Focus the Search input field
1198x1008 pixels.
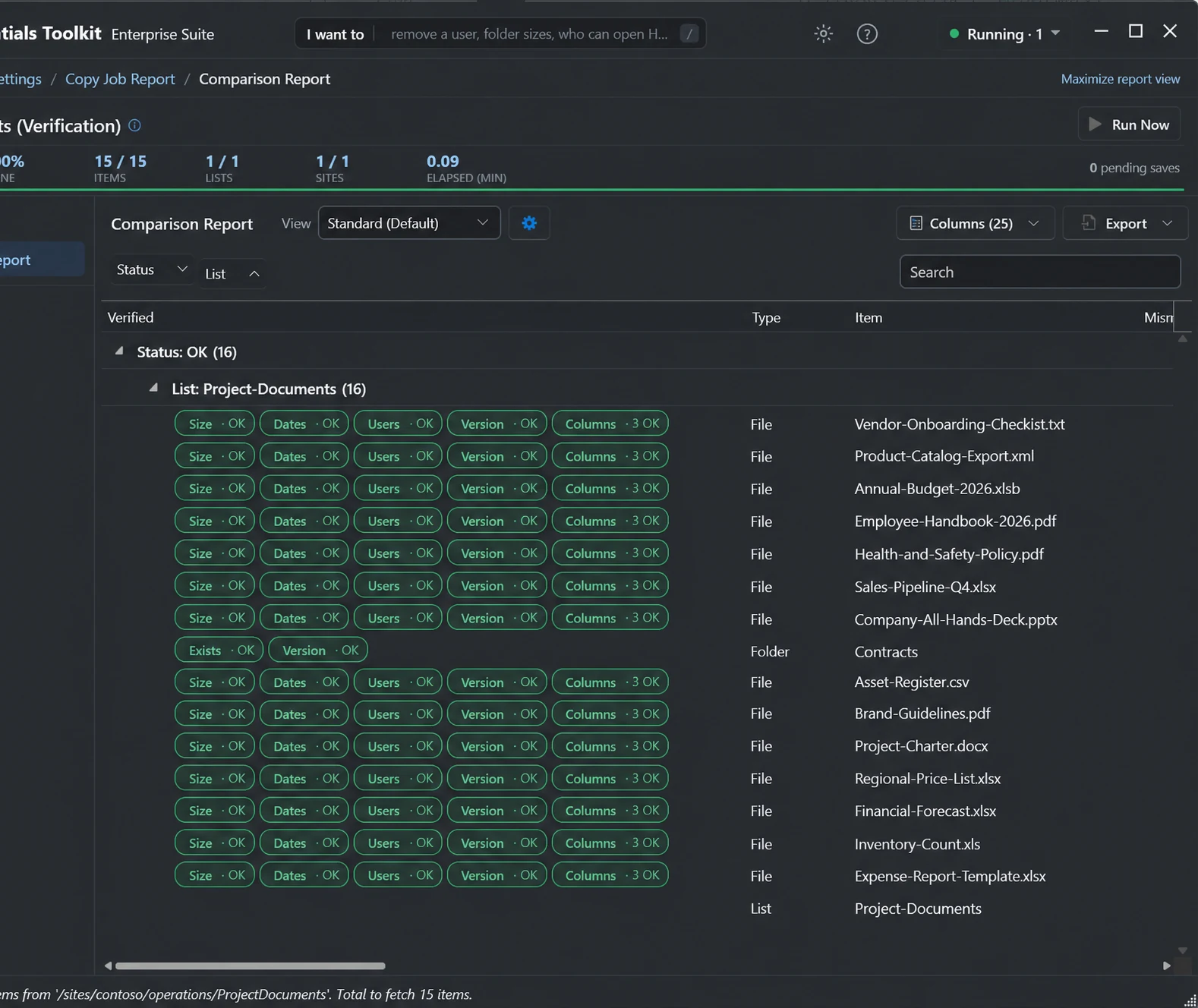pos(1039,272)
